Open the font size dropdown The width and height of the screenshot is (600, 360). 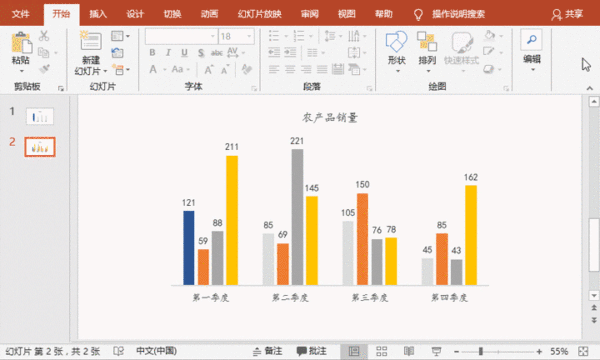[249, 36]
